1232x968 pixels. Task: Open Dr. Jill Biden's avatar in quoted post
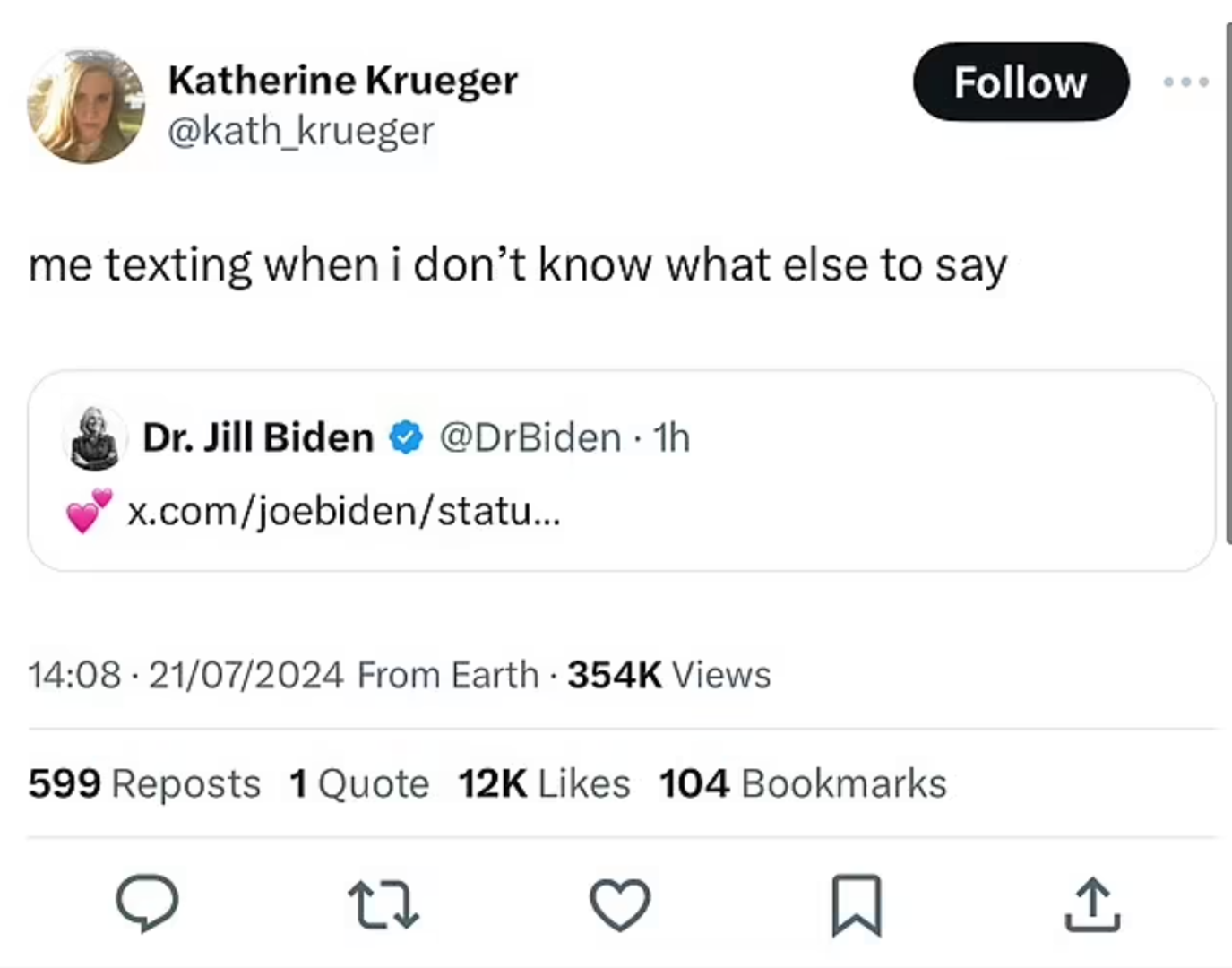click(x=95, y=438)
